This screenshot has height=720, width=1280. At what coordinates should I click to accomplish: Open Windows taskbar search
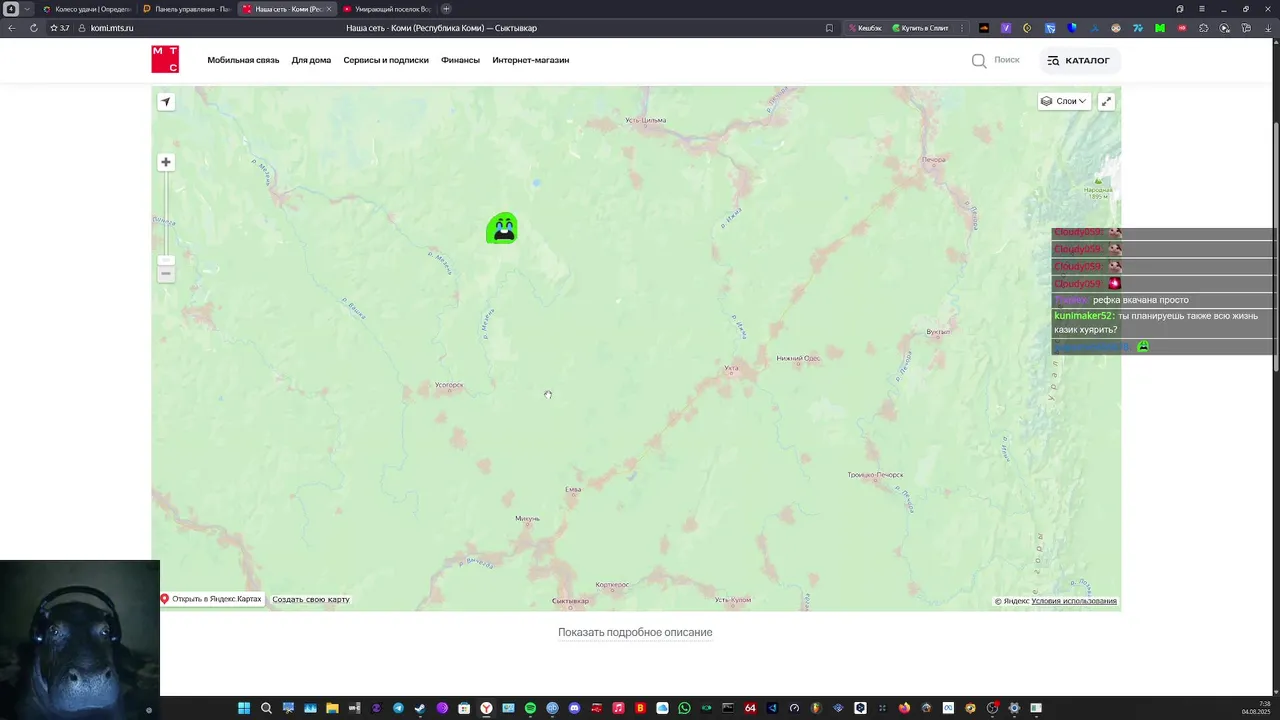click(266, 708)
